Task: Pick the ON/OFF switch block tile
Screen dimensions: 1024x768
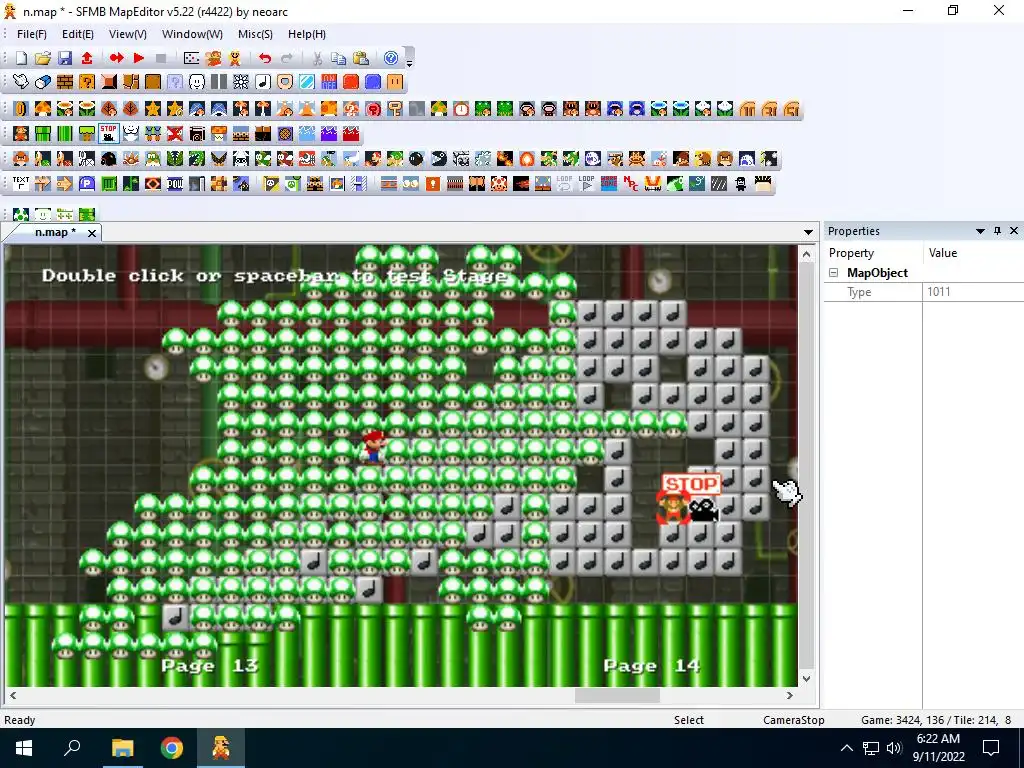Action: (x=328, y=82)
